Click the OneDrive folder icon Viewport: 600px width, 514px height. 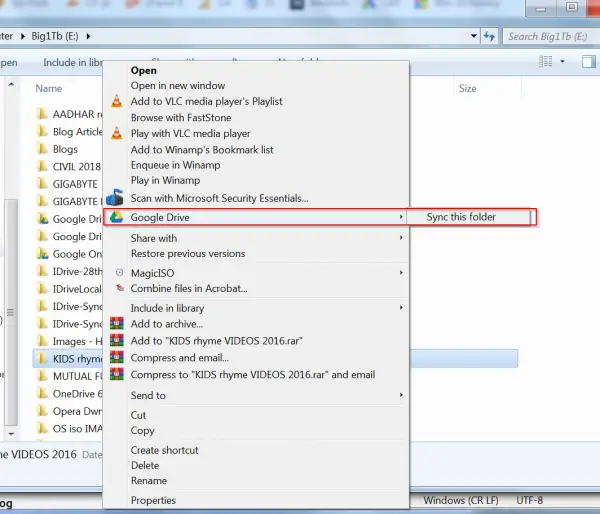click(42, 393)
